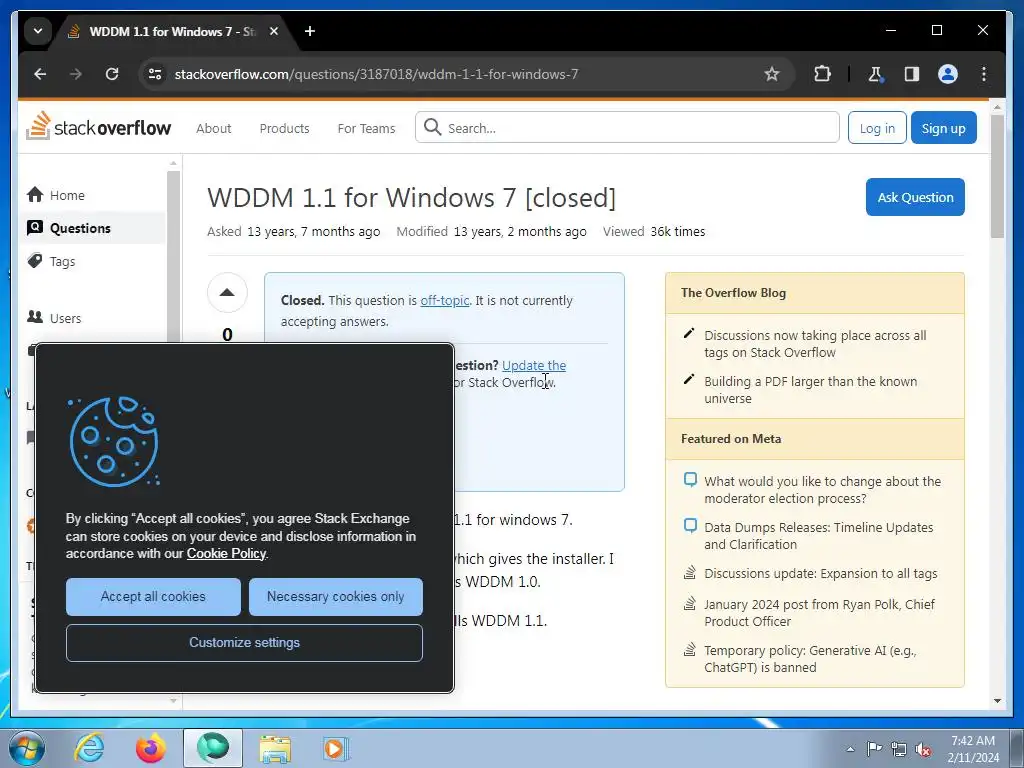Select Questions in the left sidebar
Screen dimensions: 1024x768
point(92,228)
